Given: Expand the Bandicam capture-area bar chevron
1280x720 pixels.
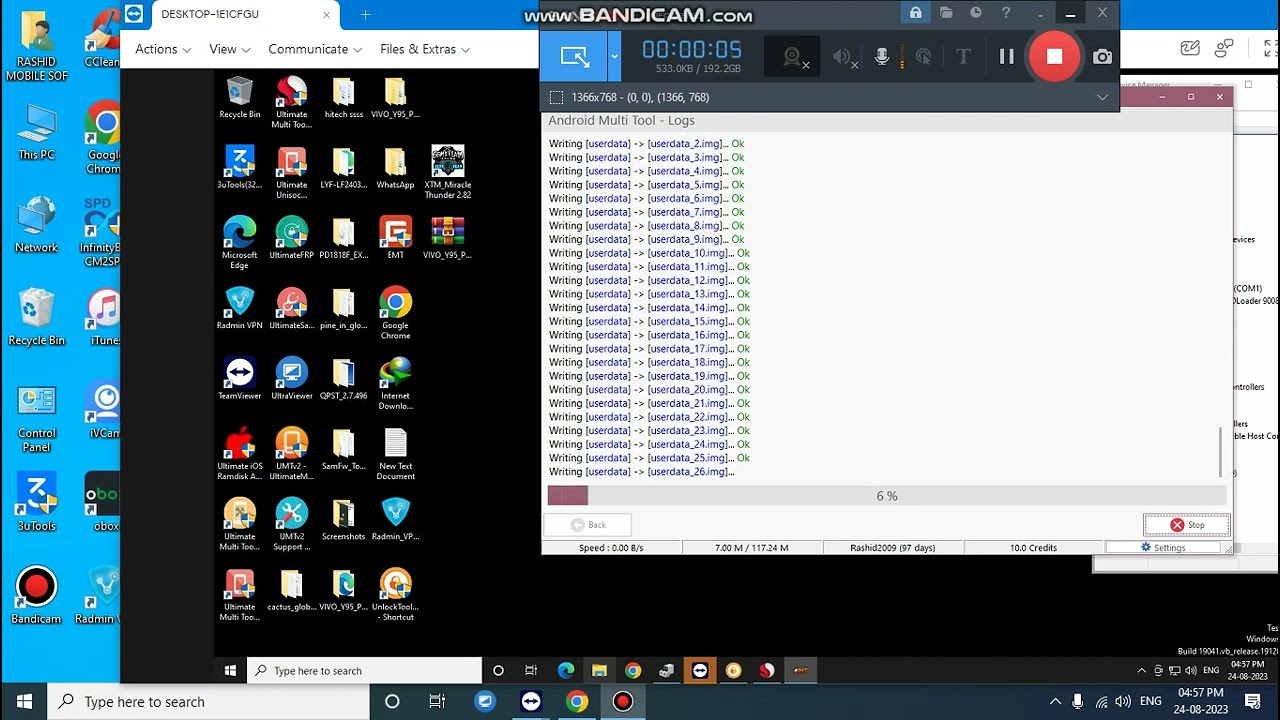Looking at the screenshot, I should (x=1102, y=97).
